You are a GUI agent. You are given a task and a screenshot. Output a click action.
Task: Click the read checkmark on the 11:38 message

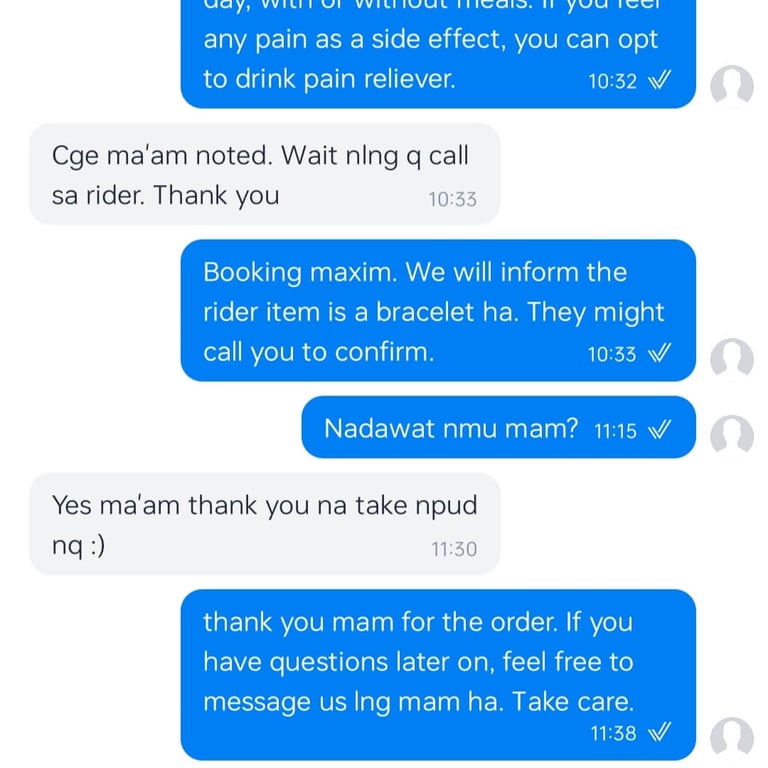coord(659,732)
